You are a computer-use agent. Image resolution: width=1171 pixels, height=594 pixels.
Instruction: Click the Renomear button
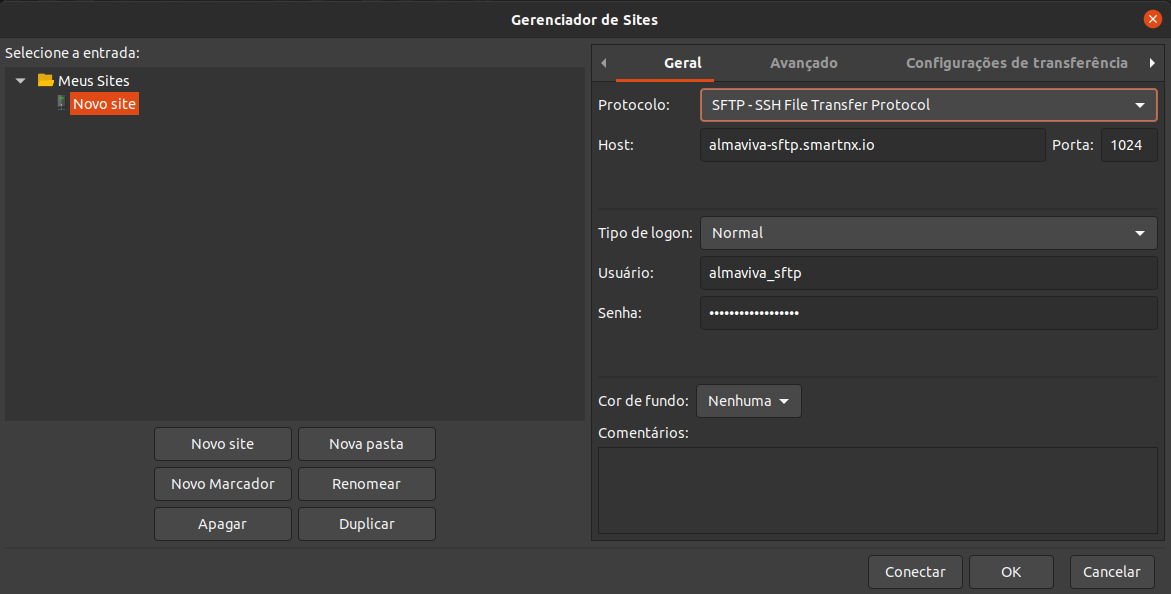367,484
